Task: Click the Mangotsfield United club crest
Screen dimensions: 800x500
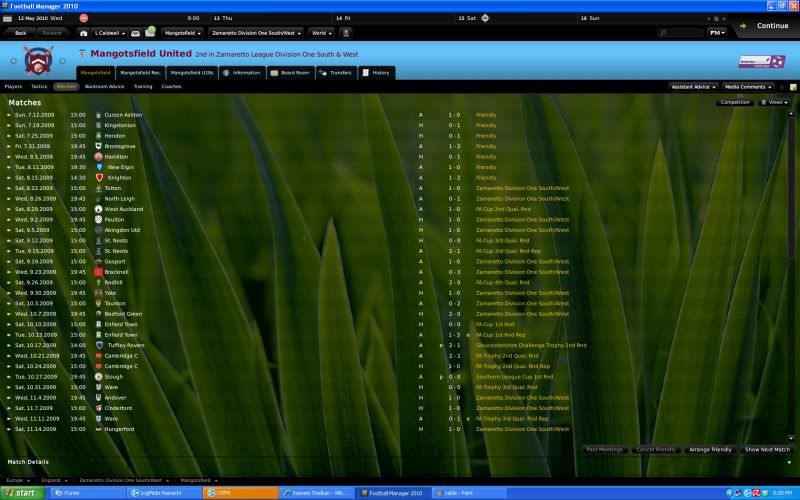Action: click(x=38, y=60)
